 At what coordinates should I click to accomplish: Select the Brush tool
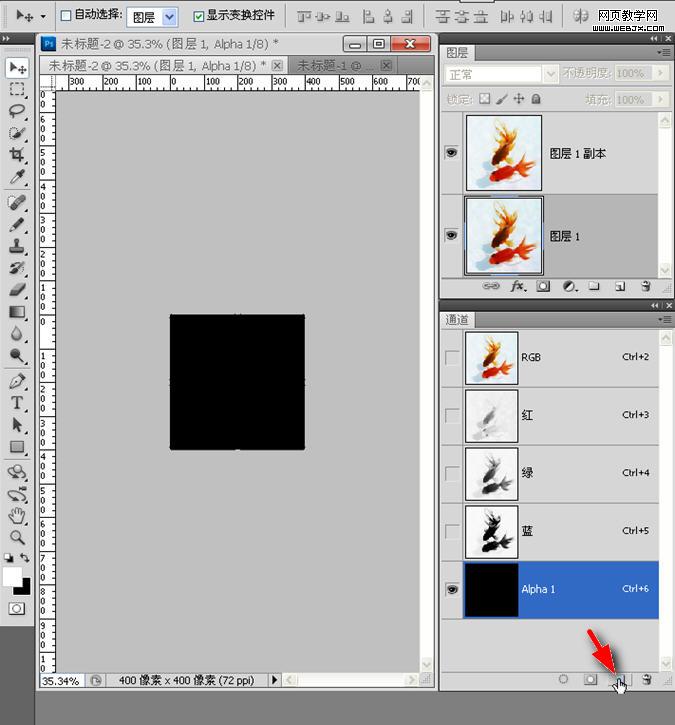pyautogui.click(x=18, y=225)
